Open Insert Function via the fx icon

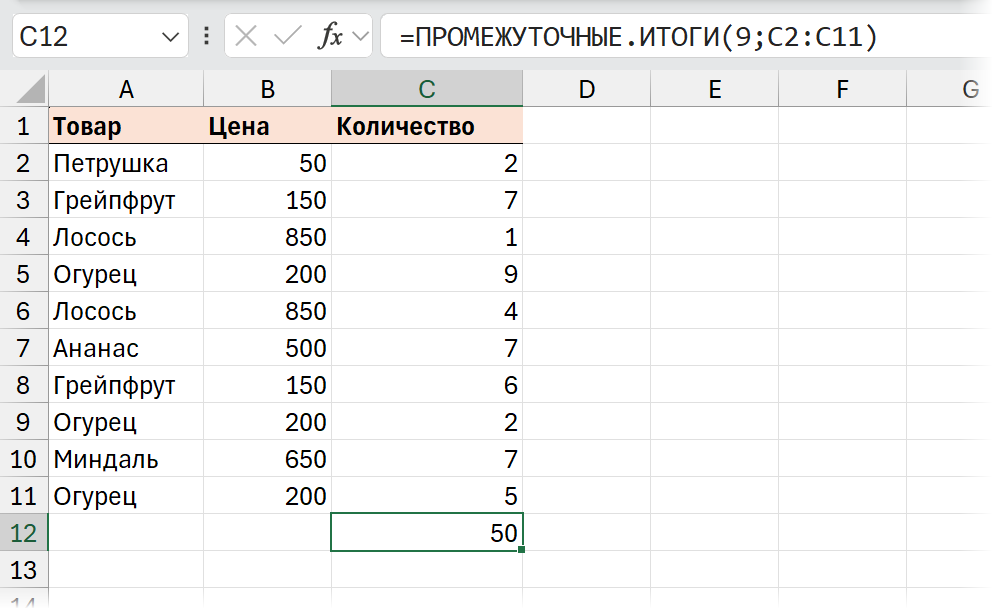click(330, 37)
